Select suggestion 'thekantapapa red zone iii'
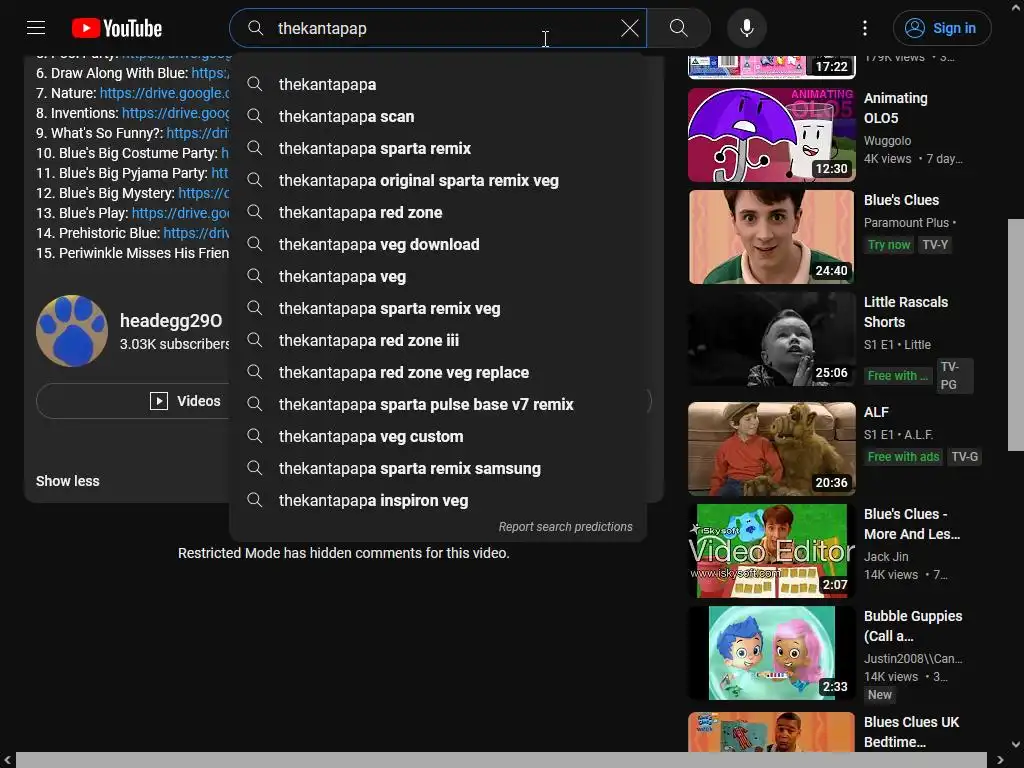The image size is (1024, 768). coord(438,340)
